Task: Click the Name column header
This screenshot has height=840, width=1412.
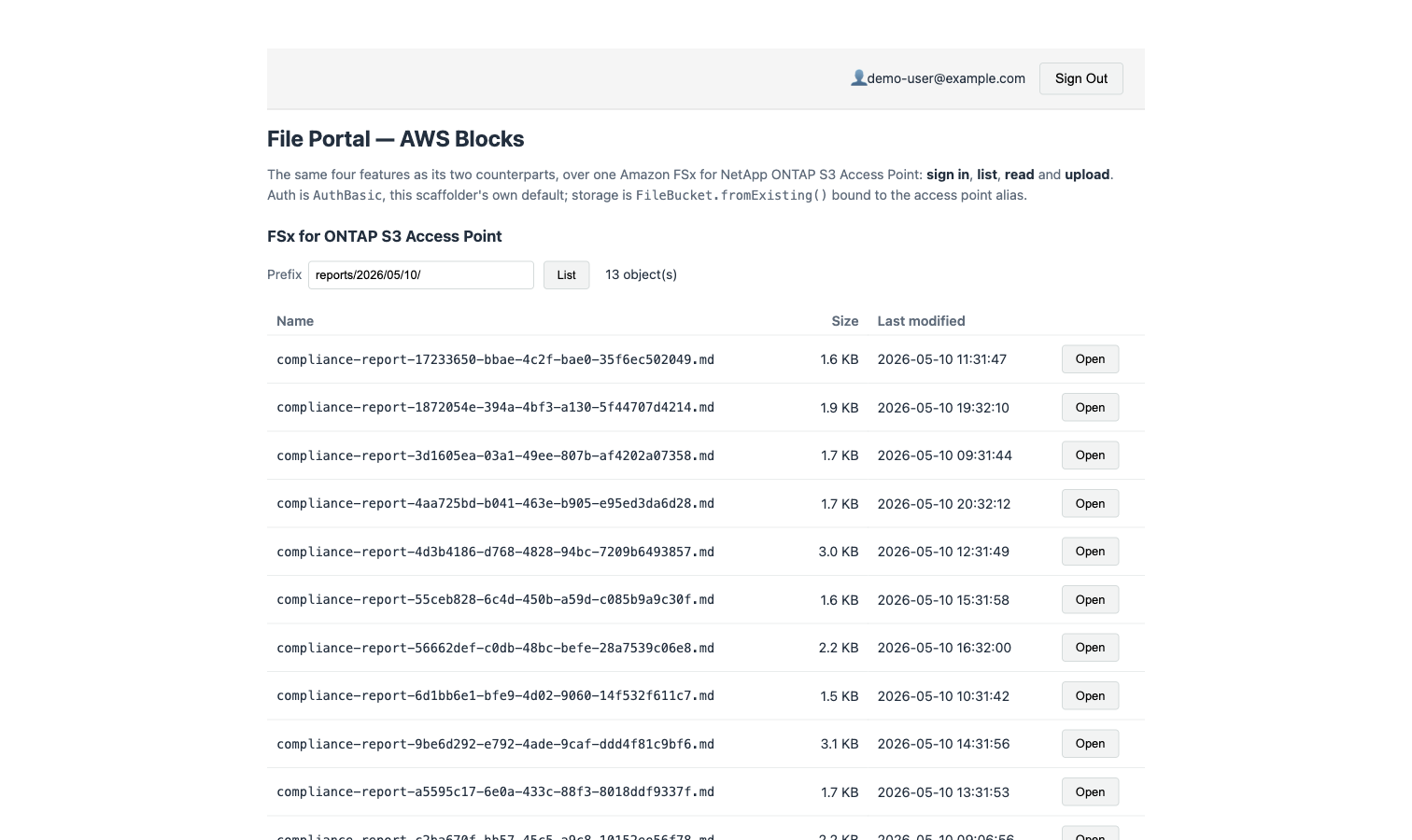Action: (295, 321)
